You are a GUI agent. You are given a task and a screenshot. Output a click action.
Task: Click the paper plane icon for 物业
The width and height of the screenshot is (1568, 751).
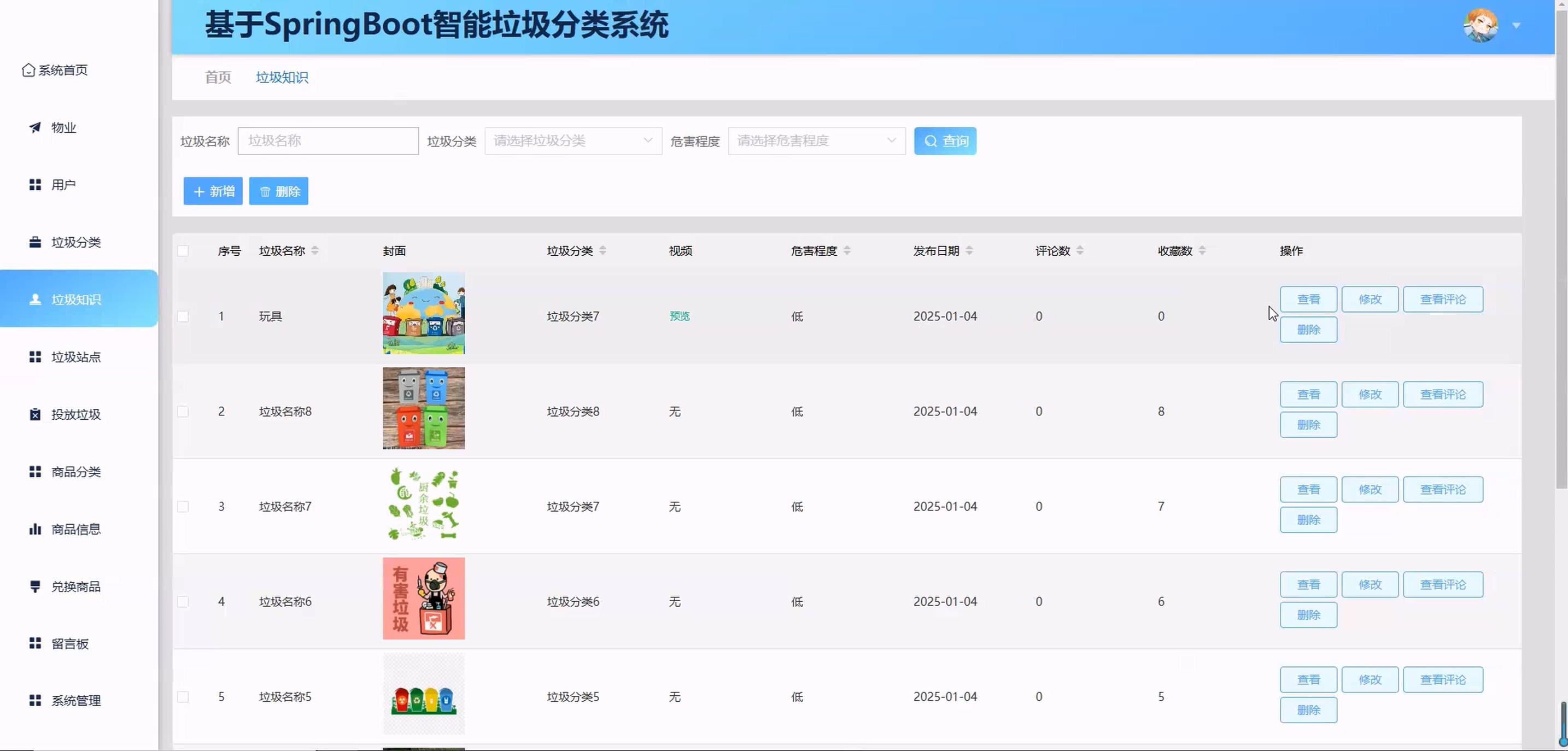click(36, 127)
